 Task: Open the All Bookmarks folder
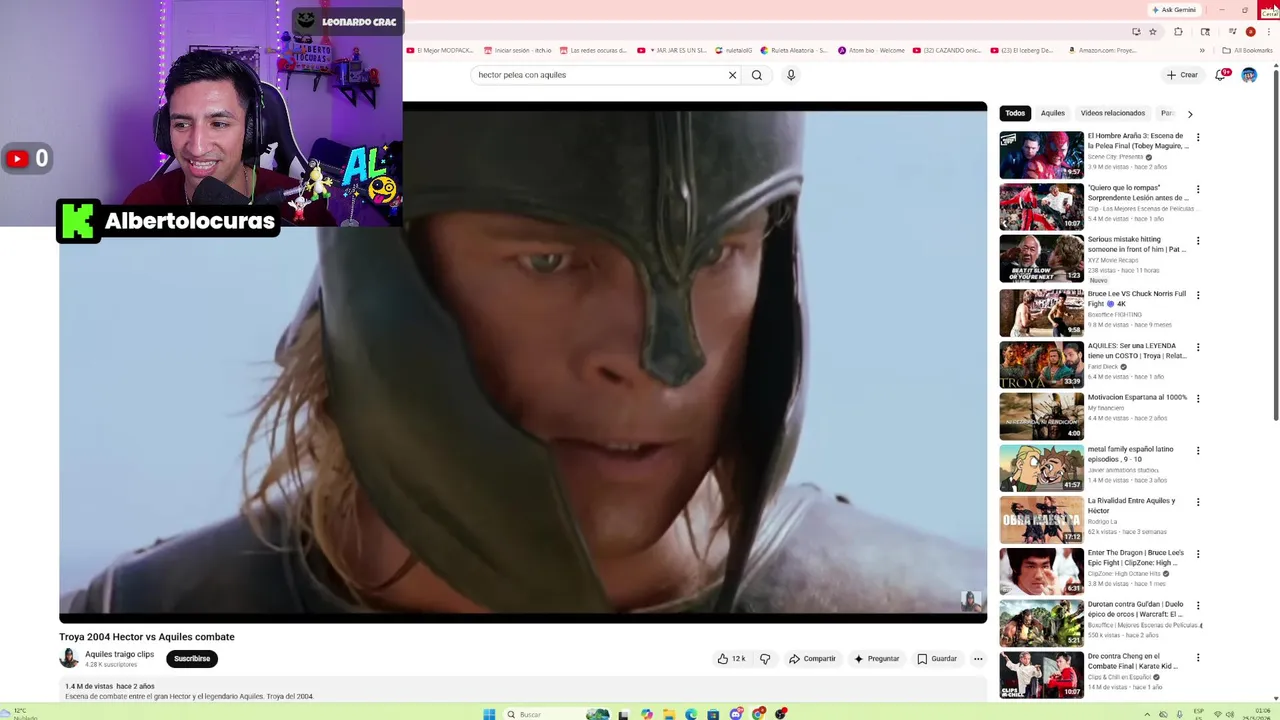coord(1247,50)
